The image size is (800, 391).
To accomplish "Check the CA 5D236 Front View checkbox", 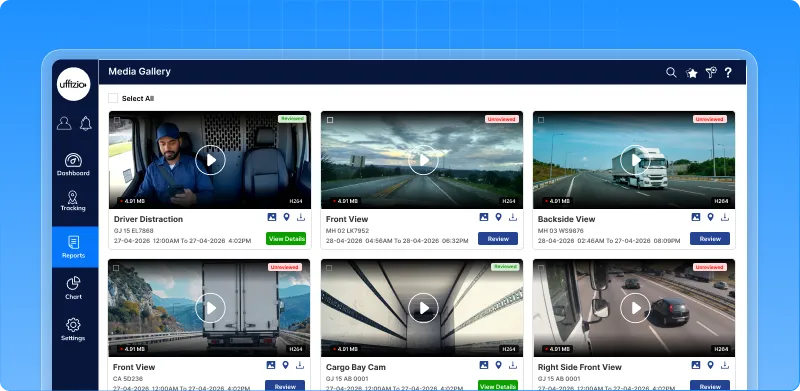I will tap(116, 268).
